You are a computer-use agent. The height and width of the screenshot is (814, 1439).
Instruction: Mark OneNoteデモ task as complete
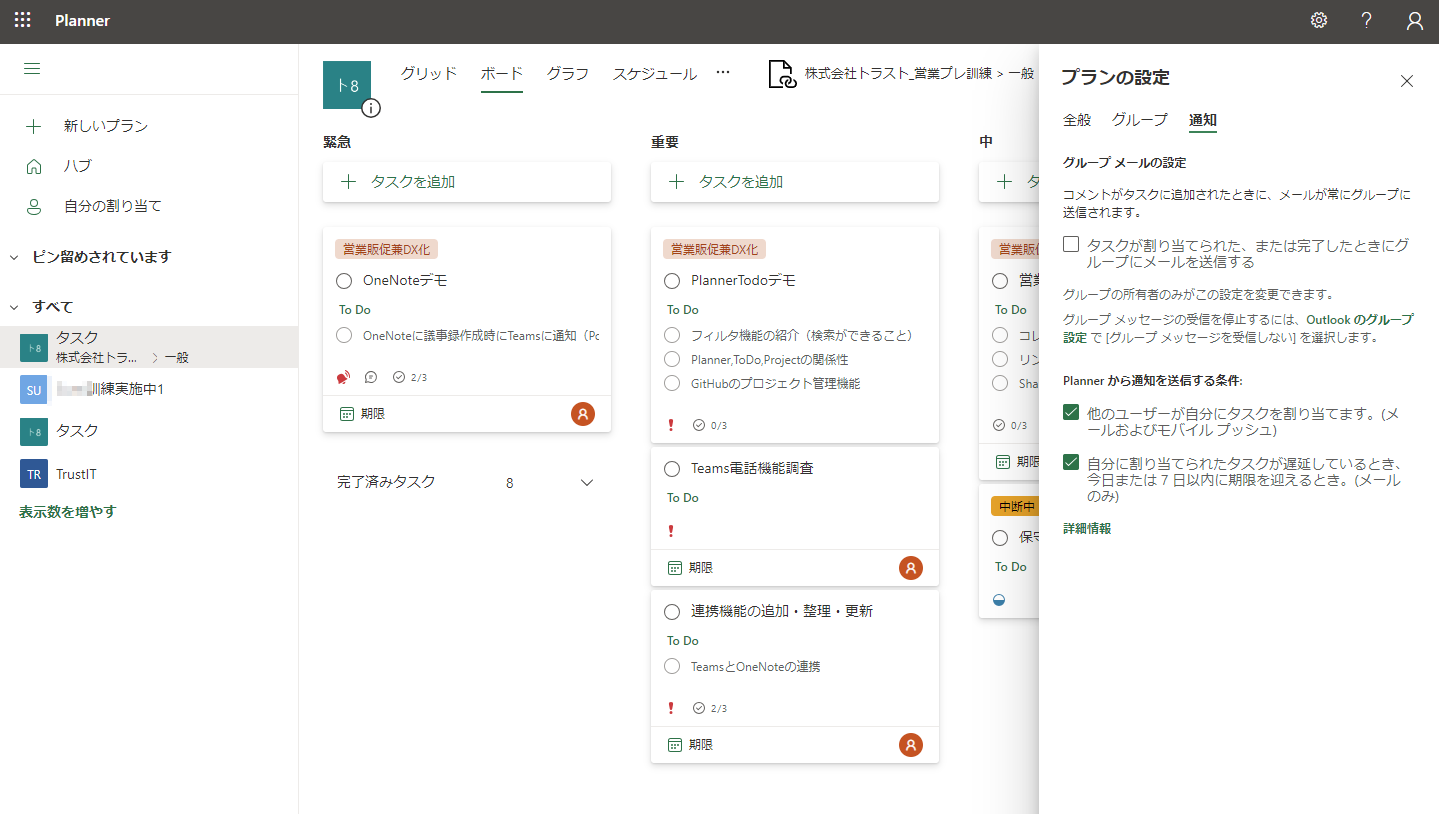click(x=344, y=281)
